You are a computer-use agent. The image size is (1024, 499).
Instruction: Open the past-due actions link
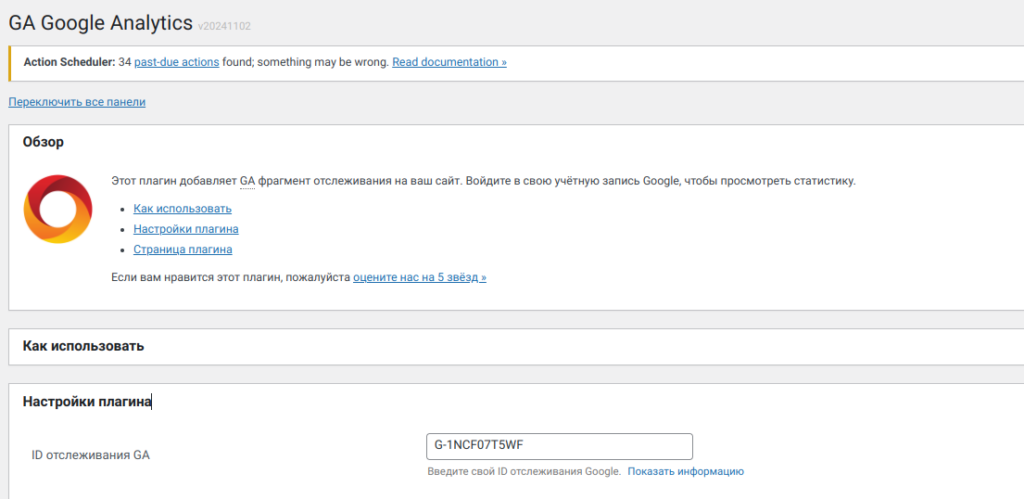coord(176,62)
